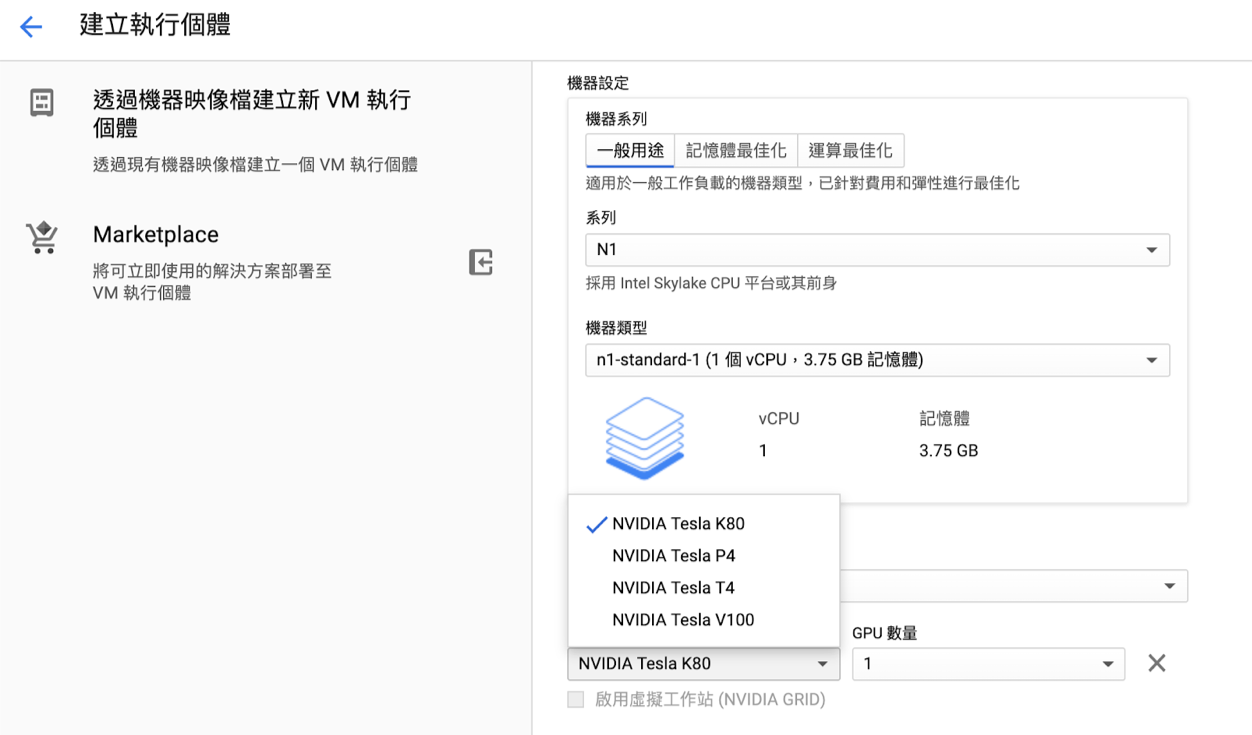Switch to the 記憶體最佳化 tab

point(736,151)
